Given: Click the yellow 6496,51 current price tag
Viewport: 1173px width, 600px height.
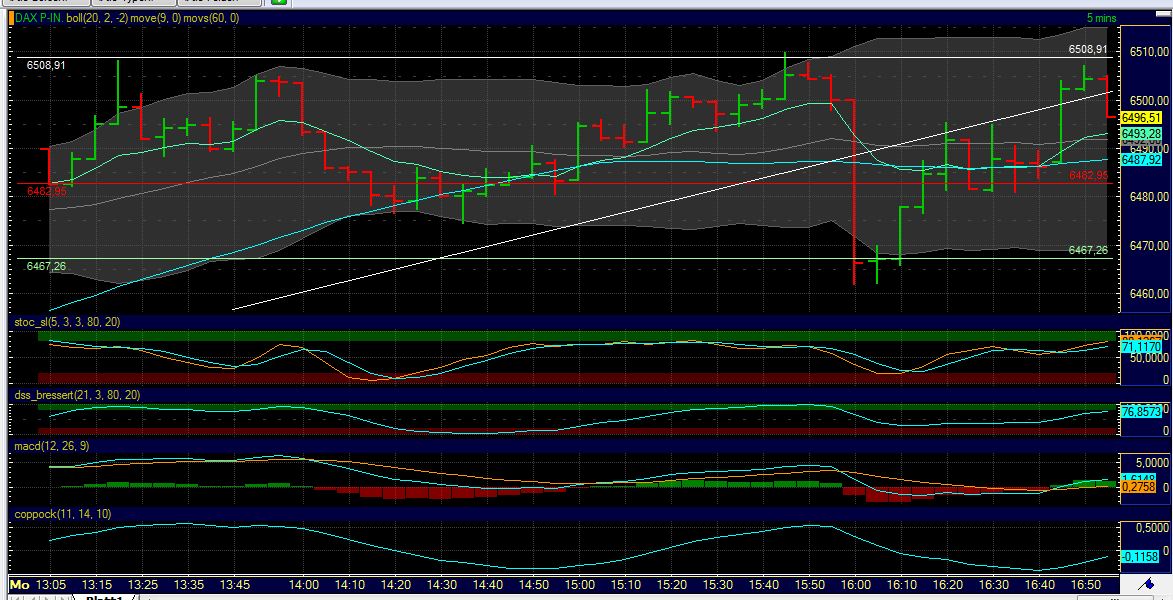Looking at the screenshot, I should pos(1142,117).
